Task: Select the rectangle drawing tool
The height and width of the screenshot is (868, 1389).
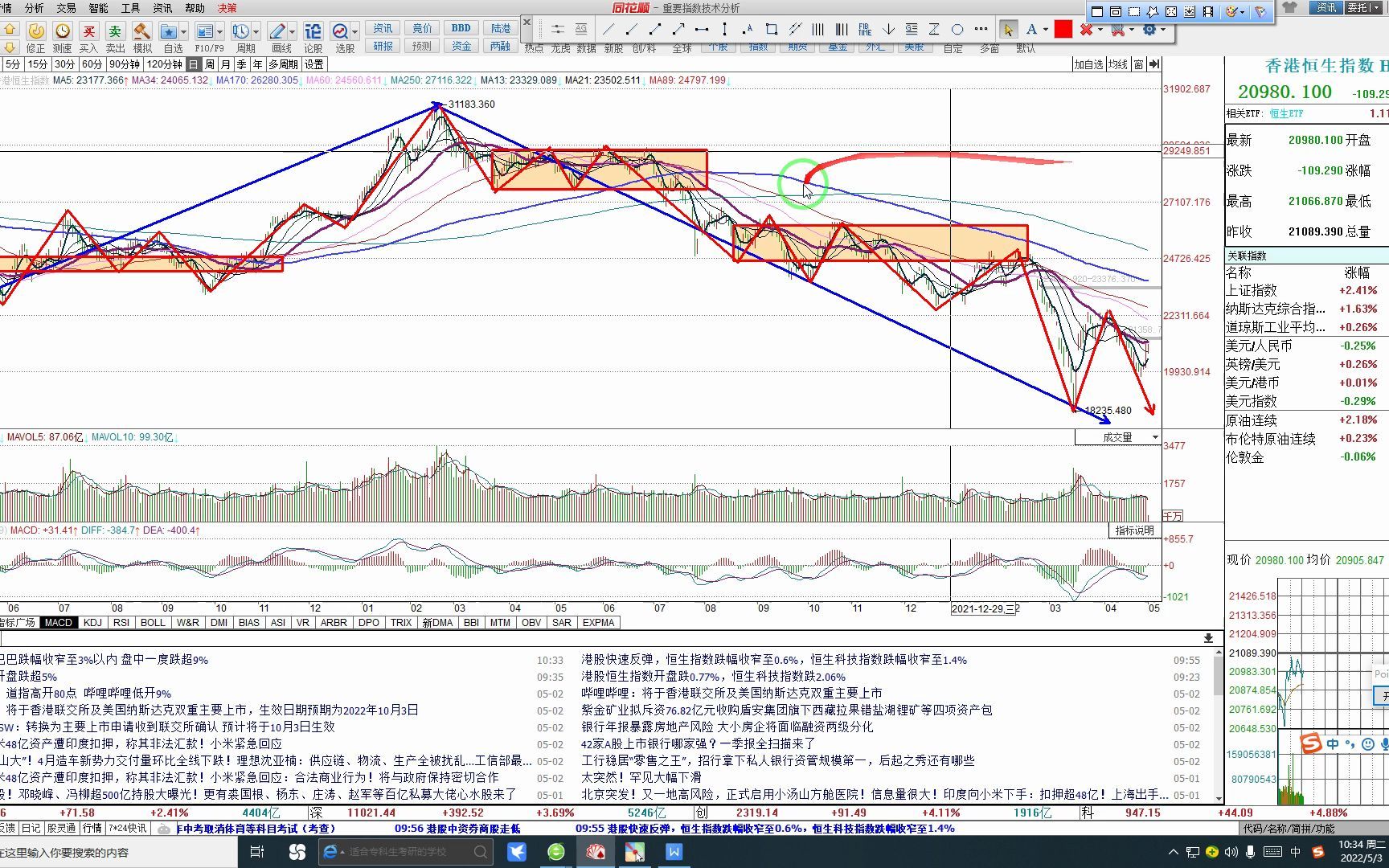Action: click(x=772, y=30)
